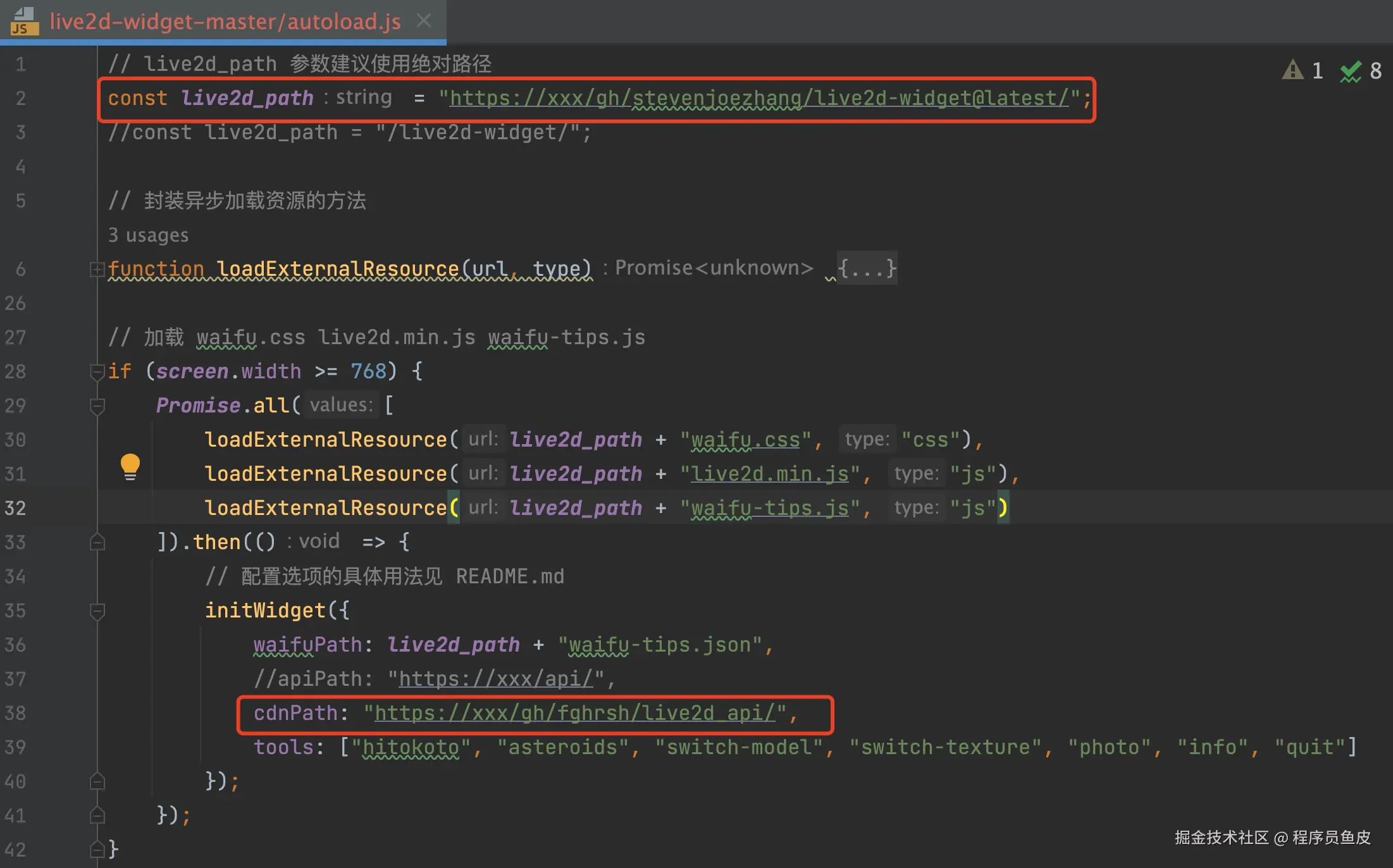The height and width of the screenshot is (868, 1393).
Task: Click the commented apiPath URL
Action: (496, 679)
